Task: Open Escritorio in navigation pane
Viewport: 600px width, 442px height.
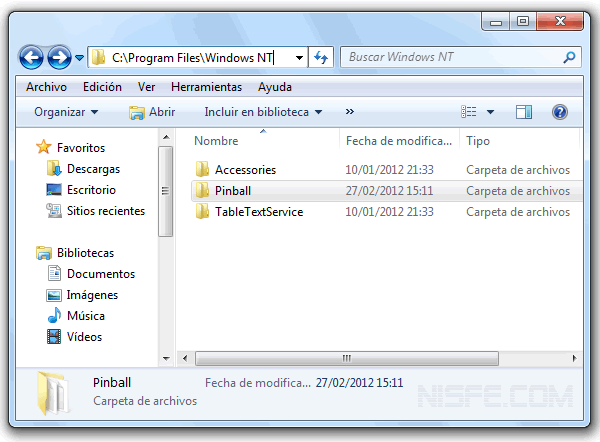Action: click(x=91, y=190)
